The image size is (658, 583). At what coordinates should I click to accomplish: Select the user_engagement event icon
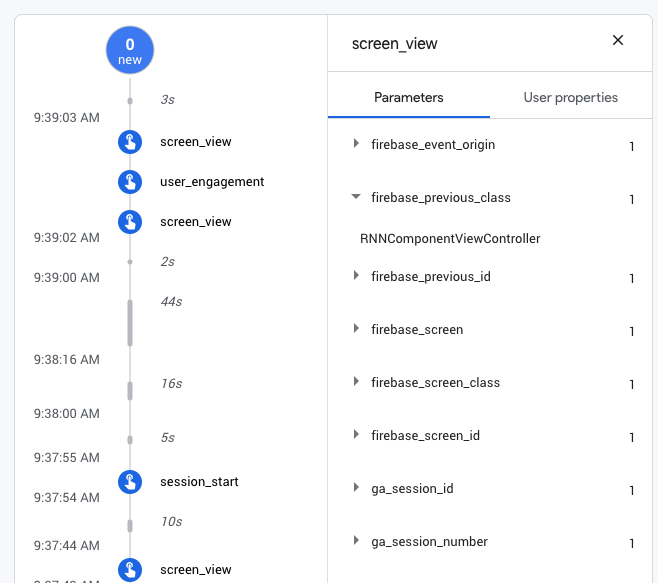(130, 182)
